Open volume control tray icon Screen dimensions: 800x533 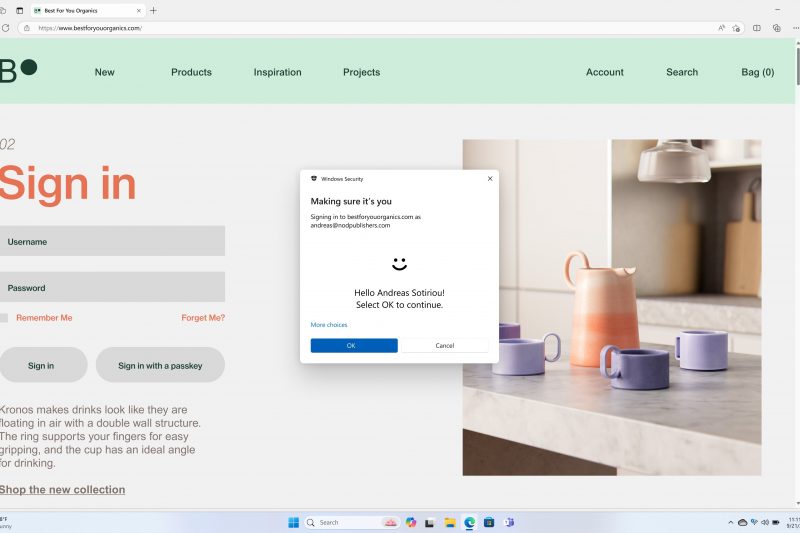[x=765, y=522]
